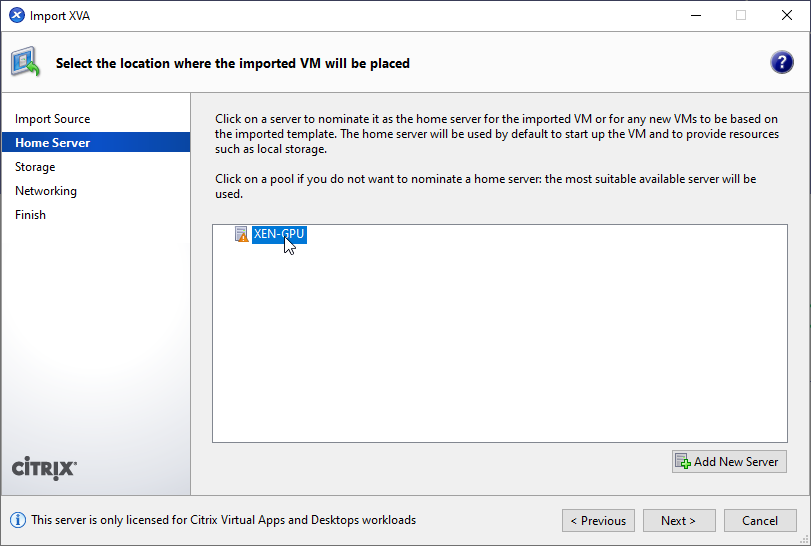Click the XenCenter icon in the title bar
The height and width of the screenshot is (546, 811).
(x=16, y=15)
